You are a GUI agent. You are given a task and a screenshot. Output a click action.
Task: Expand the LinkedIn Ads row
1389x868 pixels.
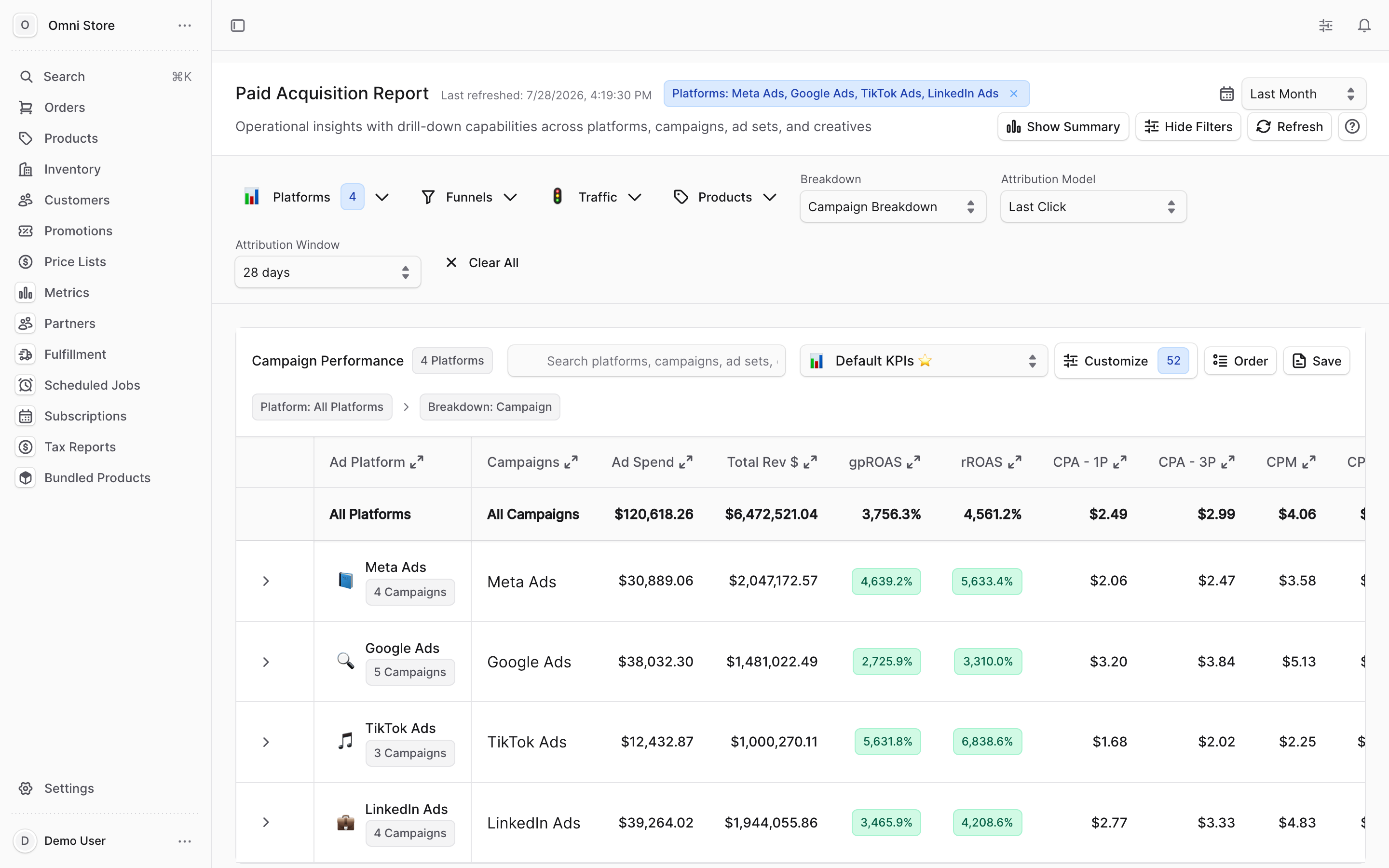tap(266, 822)
